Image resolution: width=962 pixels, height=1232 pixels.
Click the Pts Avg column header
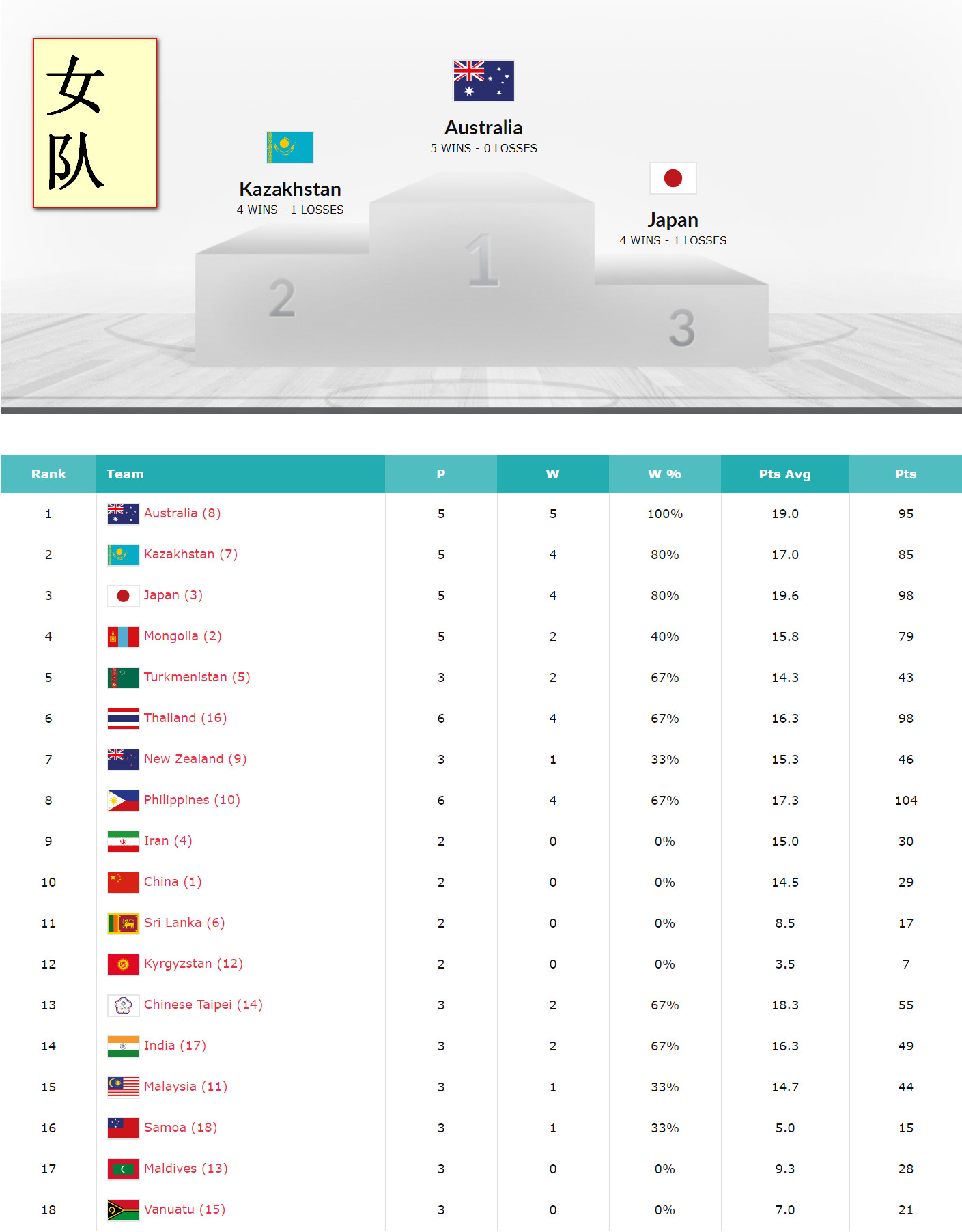click(785, 474)
